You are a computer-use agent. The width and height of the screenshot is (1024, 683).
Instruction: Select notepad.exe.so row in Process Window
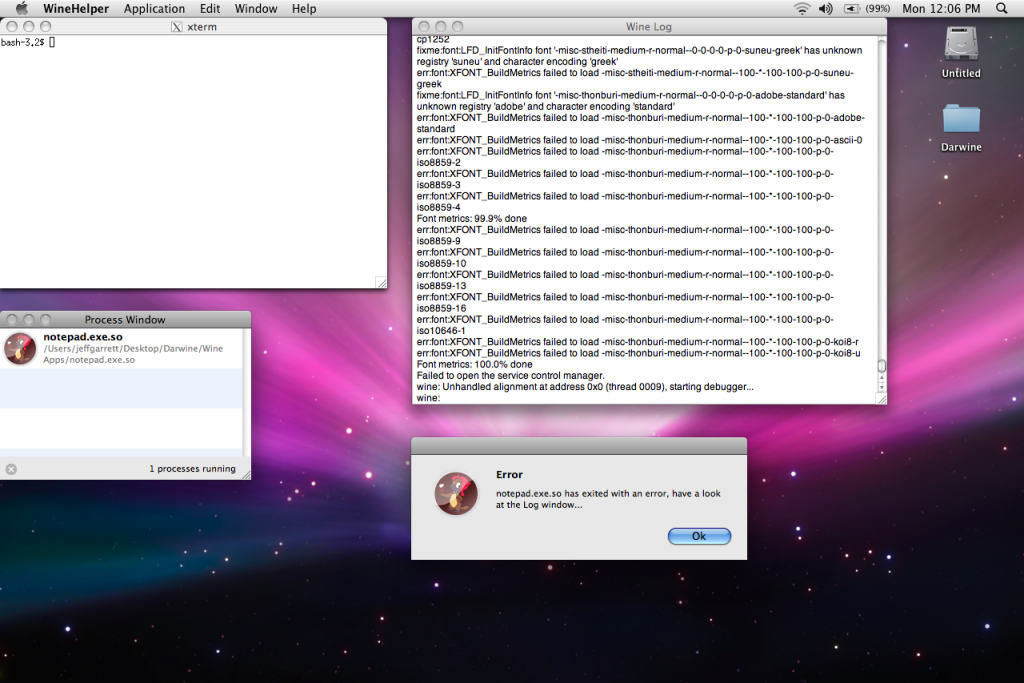[121, 348]
